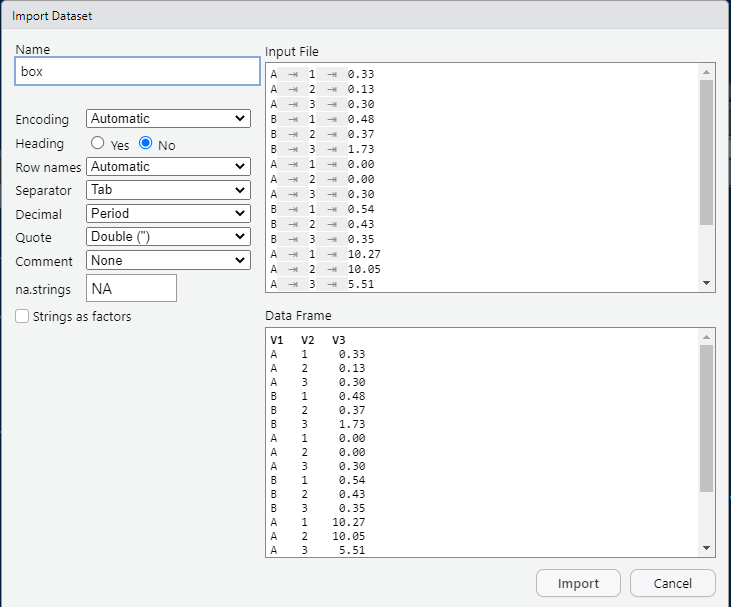Click value 0.43 in the Input File preview

click(x=361, y=224)
